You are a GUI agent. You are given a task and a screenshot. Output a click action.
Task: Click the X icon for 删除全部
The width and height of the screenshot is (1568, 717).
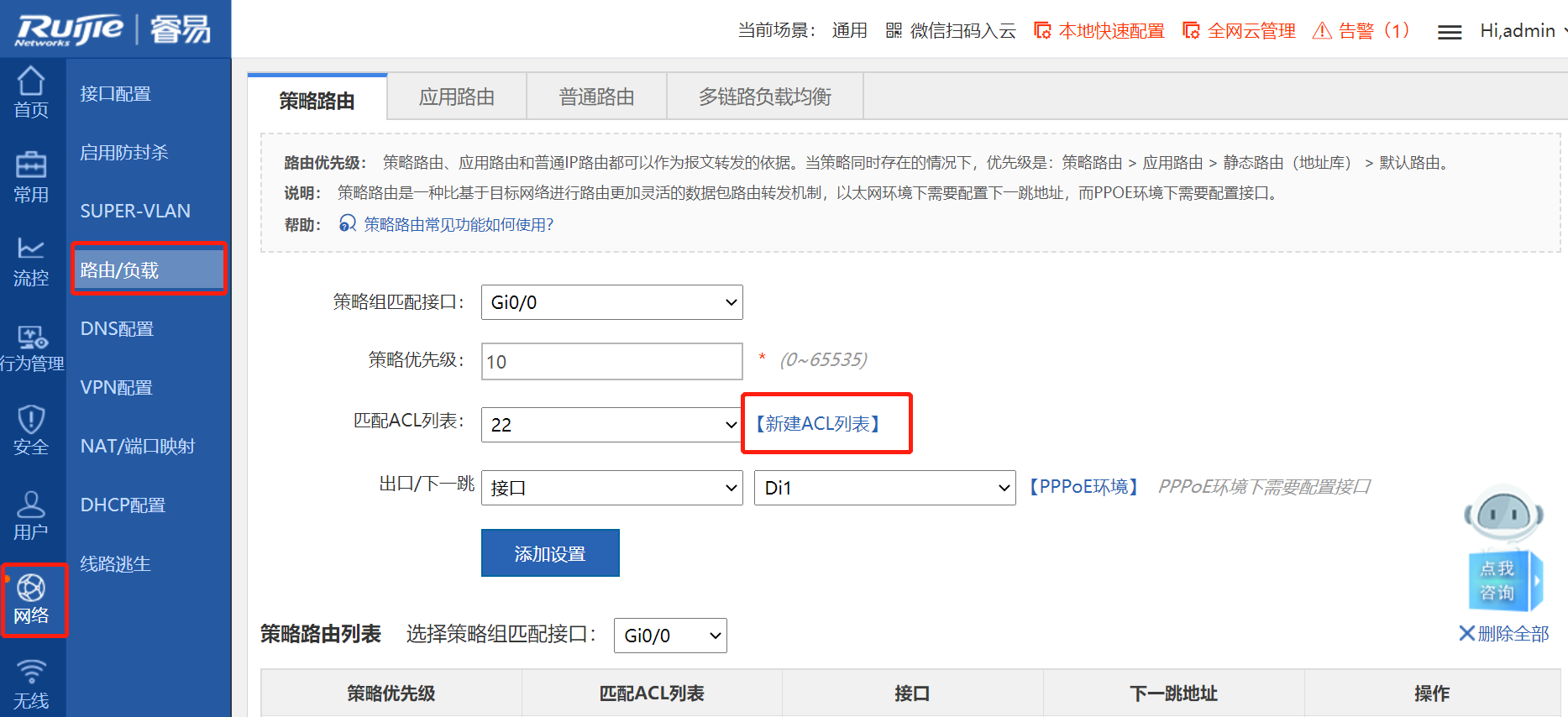(1466, 634)
